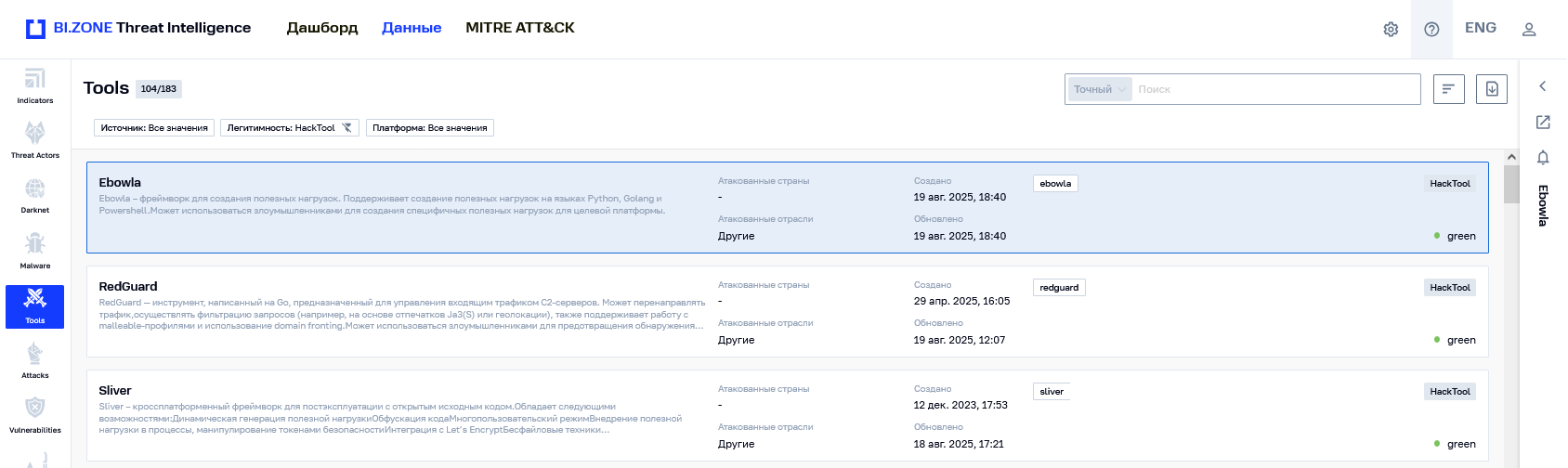Click HackTool badge on Sliver row
Screen dimensions: 1568x468
(x=1450, y=392)
